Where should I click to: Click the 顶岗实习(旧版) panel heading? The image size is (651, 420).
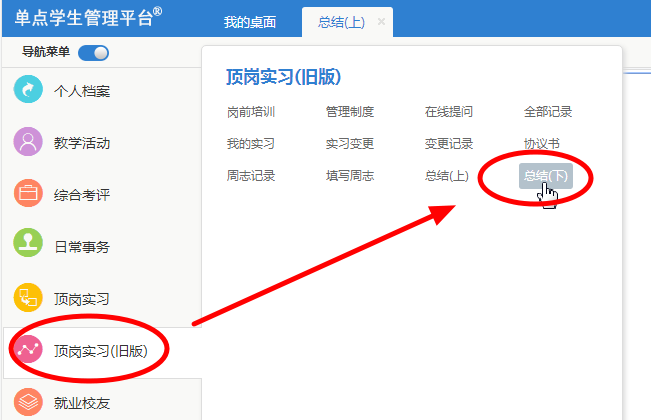click(284, 77)
